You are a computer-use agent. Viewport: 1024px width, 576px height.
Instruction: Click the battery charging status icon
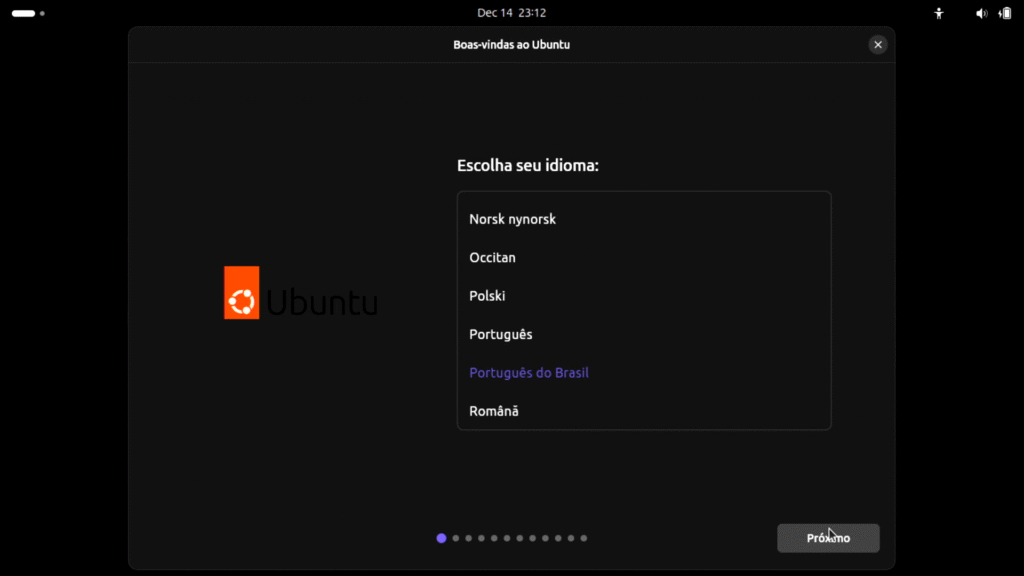(1005, 13)
